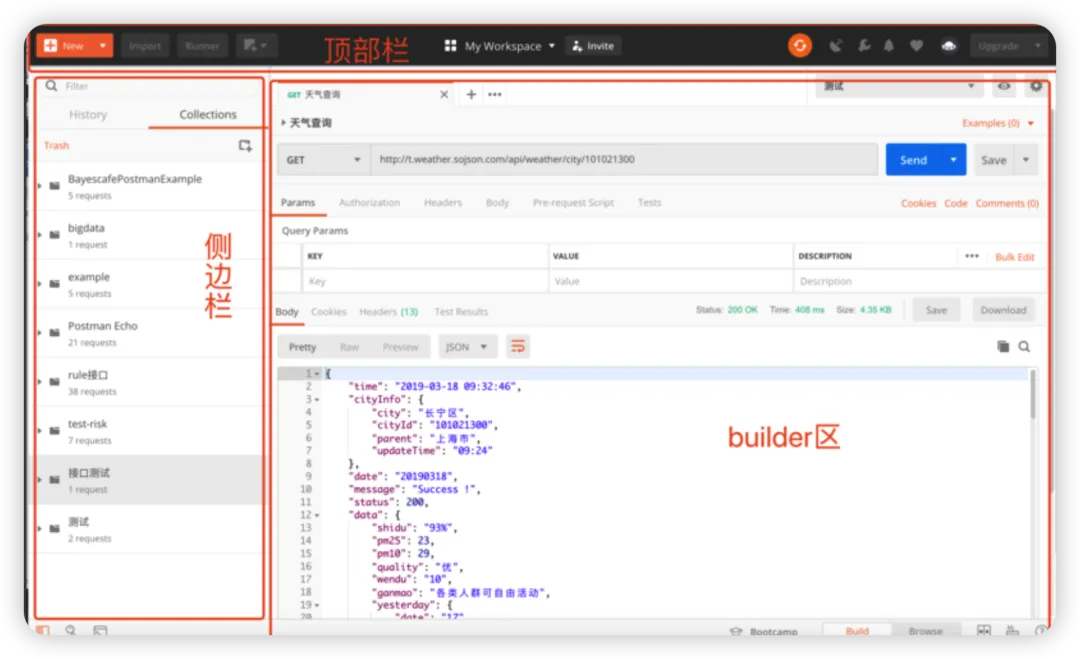Image resolution: width=1080 pixels, height=659 pixels.
Task: Add a new request tab
Action: coord(471,94)
